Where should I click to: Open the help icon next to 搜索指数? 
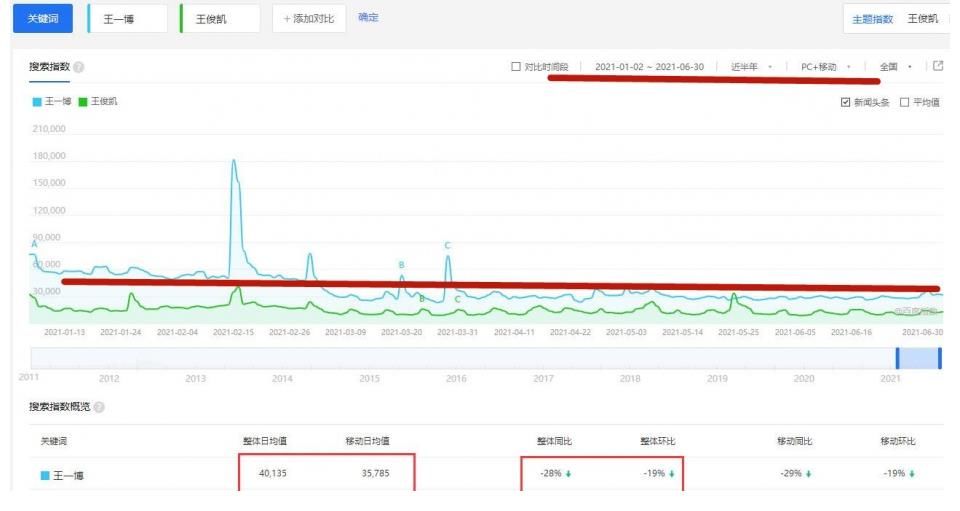coord(78,67)
